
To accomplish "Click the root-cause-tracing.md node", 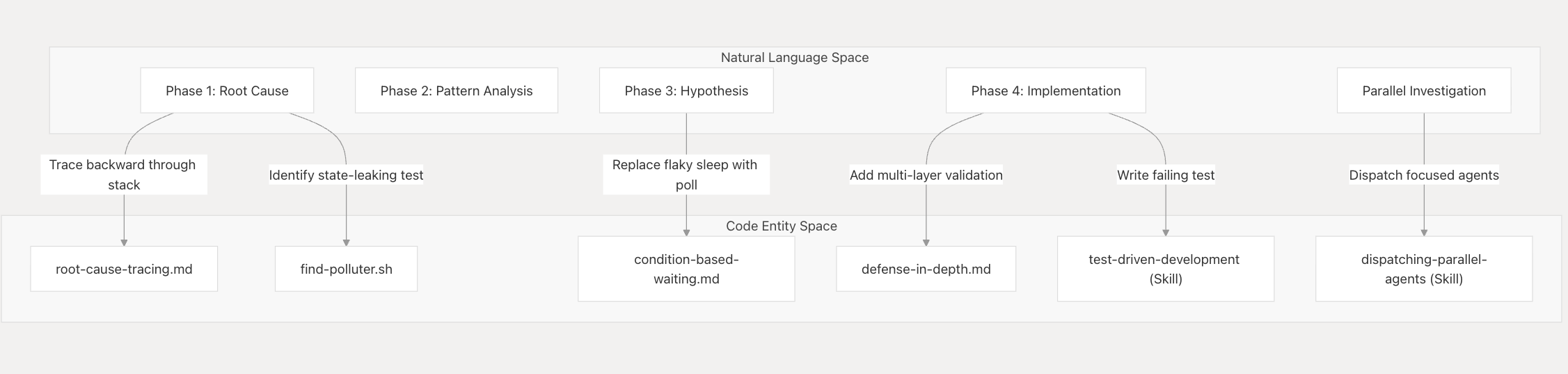I will click(x=124, y=269).
